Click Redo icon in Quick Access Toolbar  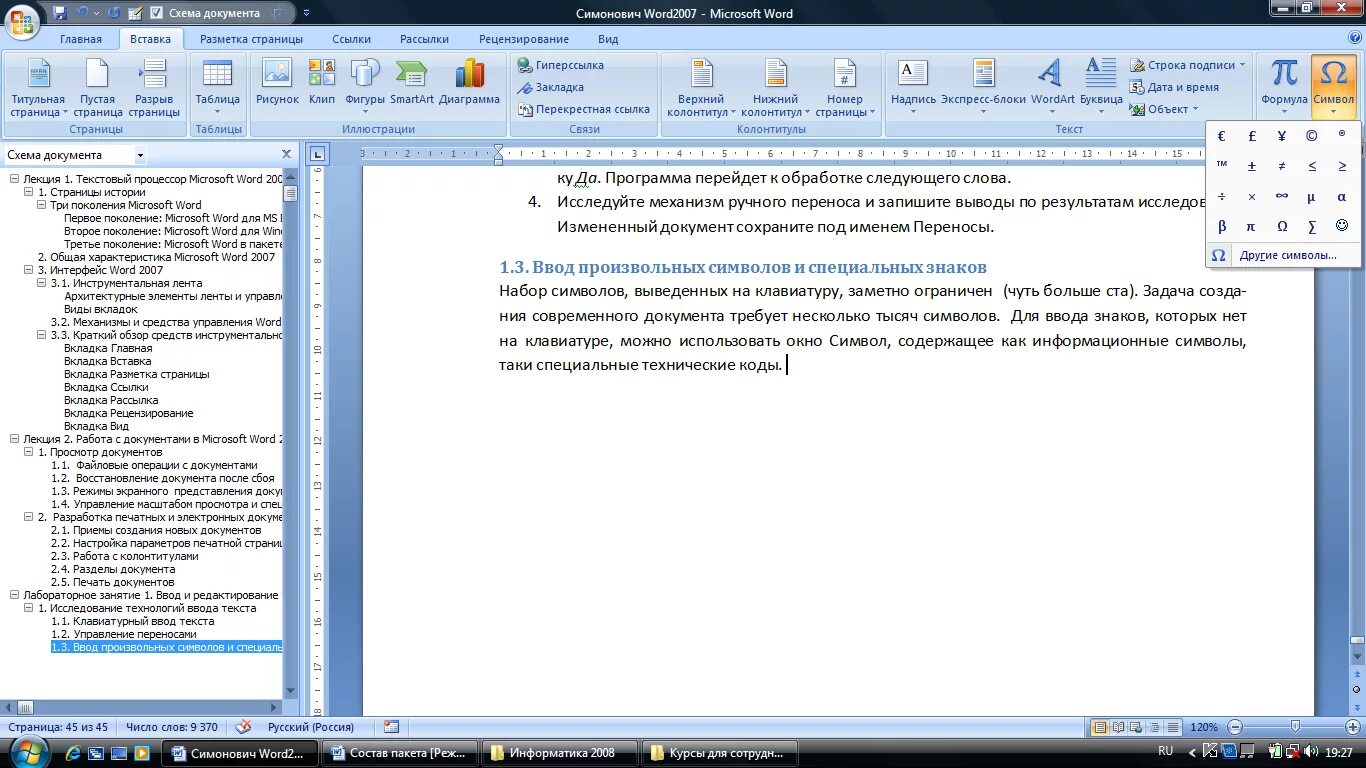click(113, 13)
